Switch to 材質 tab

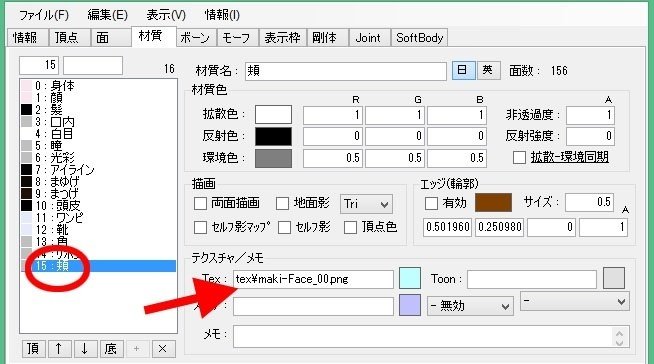[153, 36]
